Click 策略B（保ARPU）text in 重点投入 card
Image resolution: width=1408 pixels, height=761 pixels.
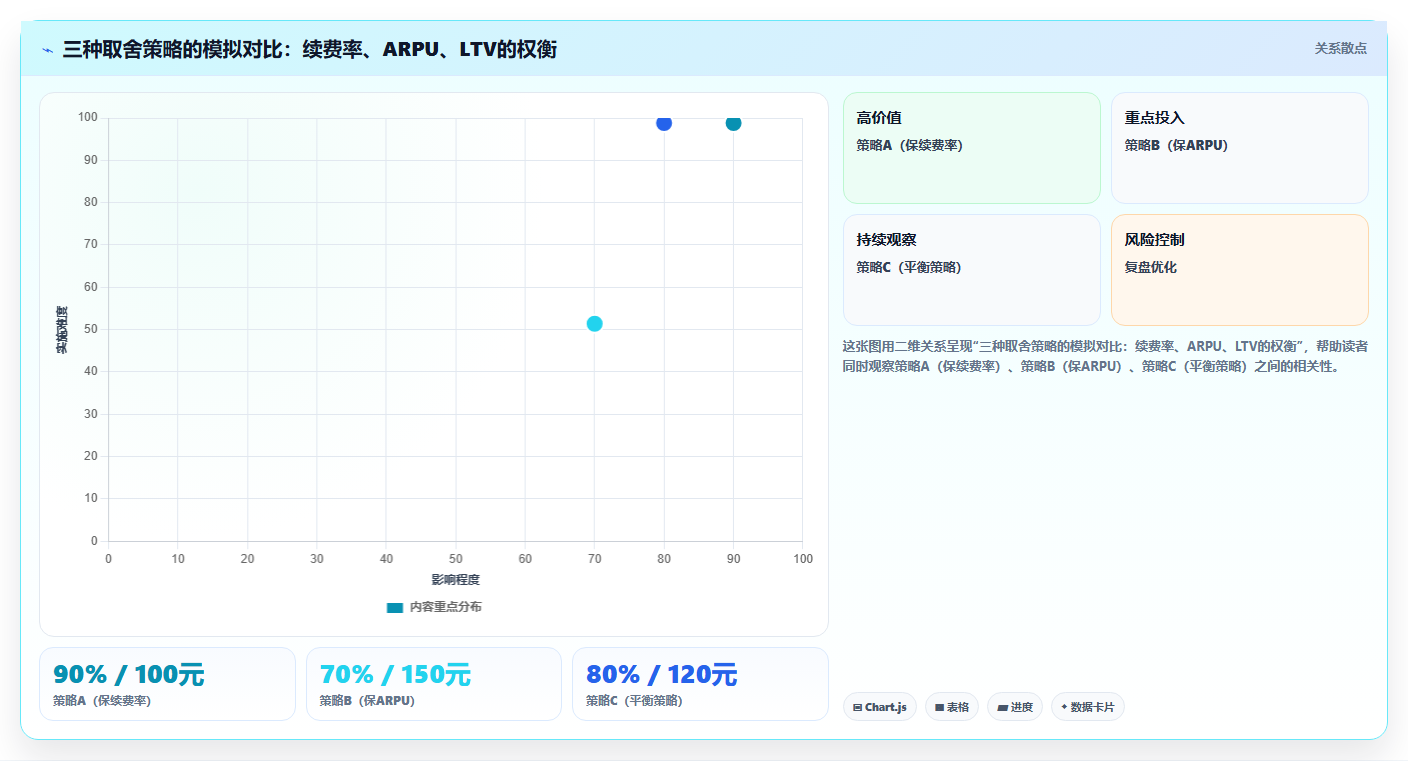(1176, 145)
